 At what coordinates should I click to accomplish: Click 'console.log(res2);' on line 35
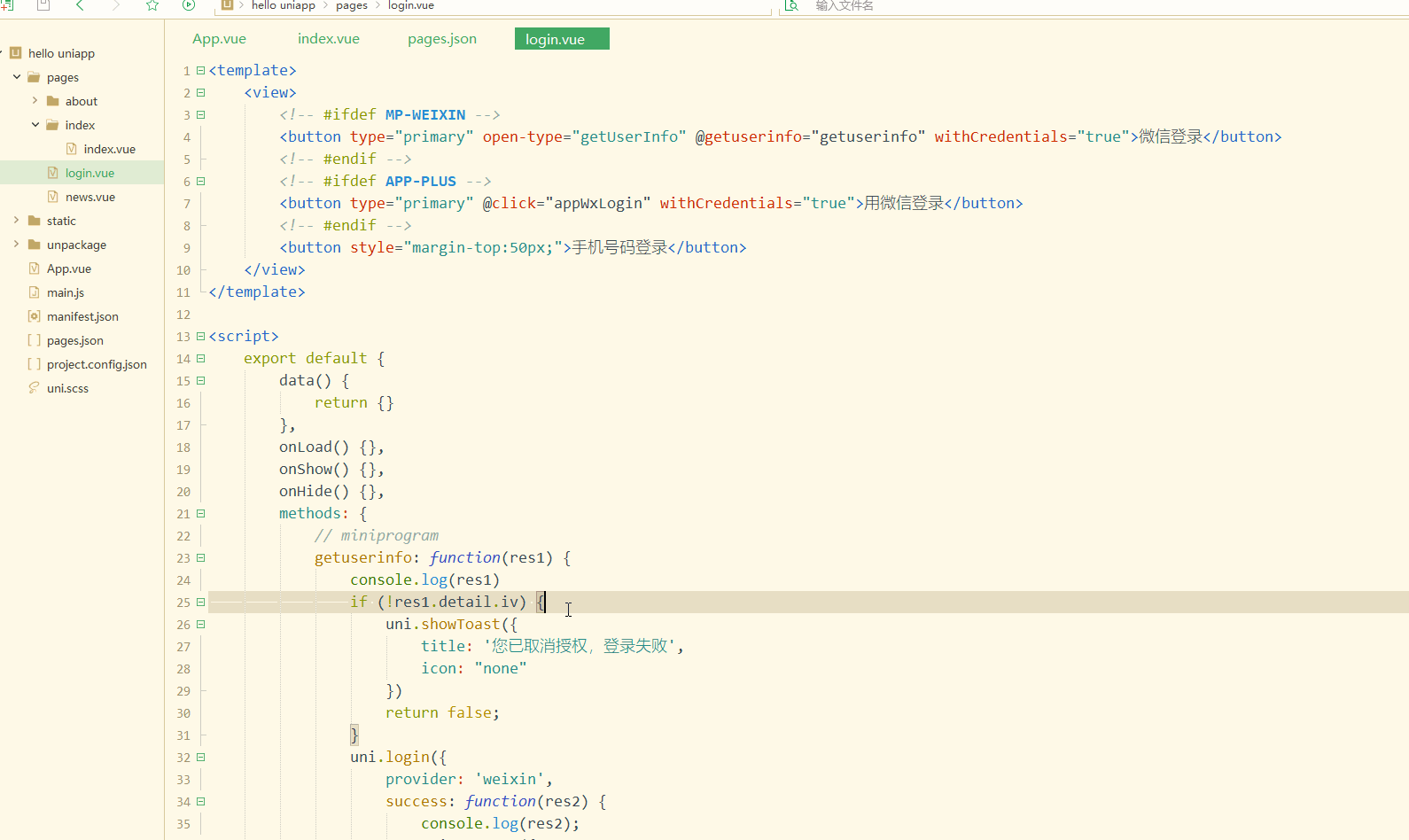coord(500,823)
